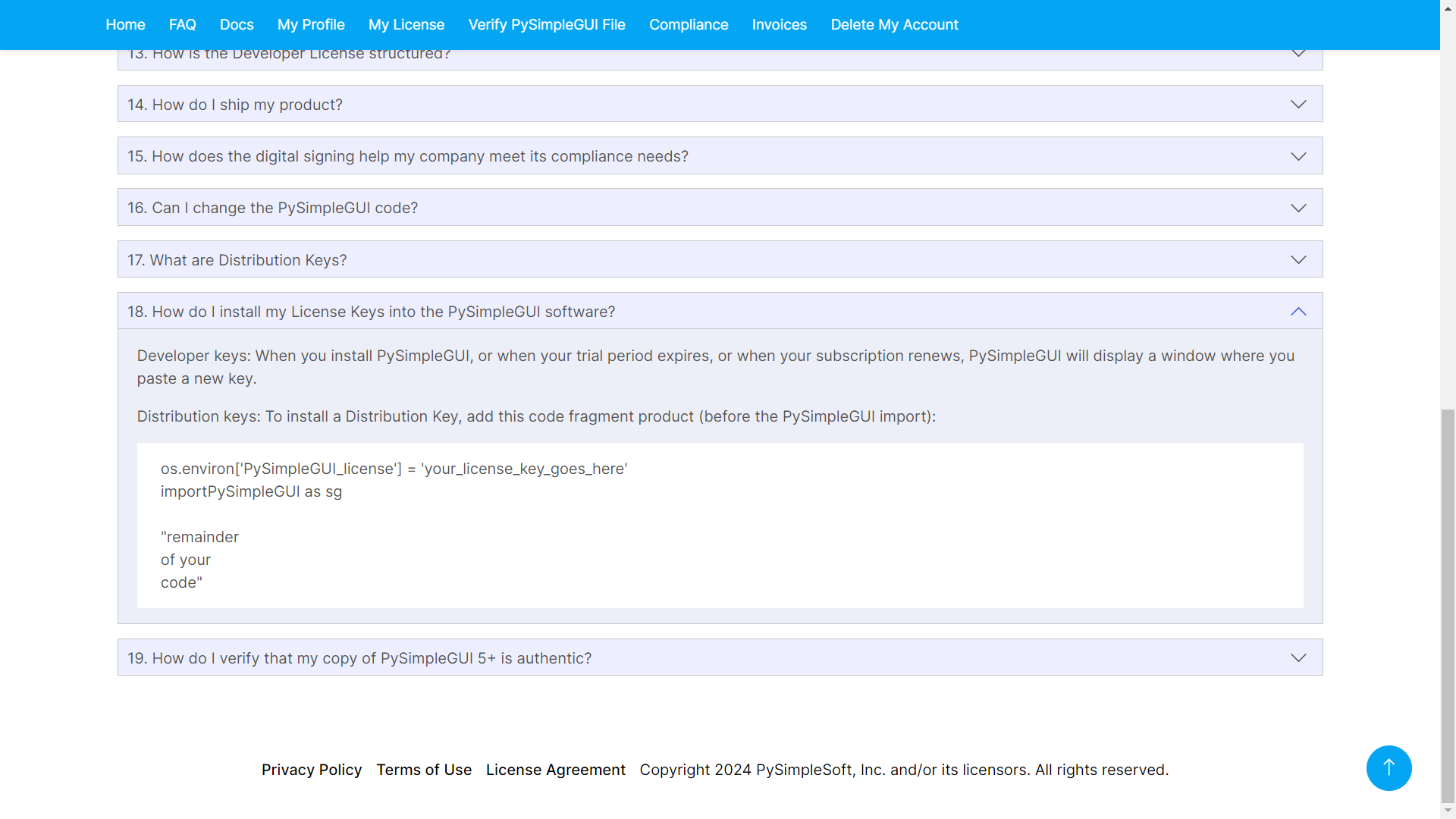Open the License Agreement
The height and width of the screenshot is (819, 1456).
pos(556,769)
